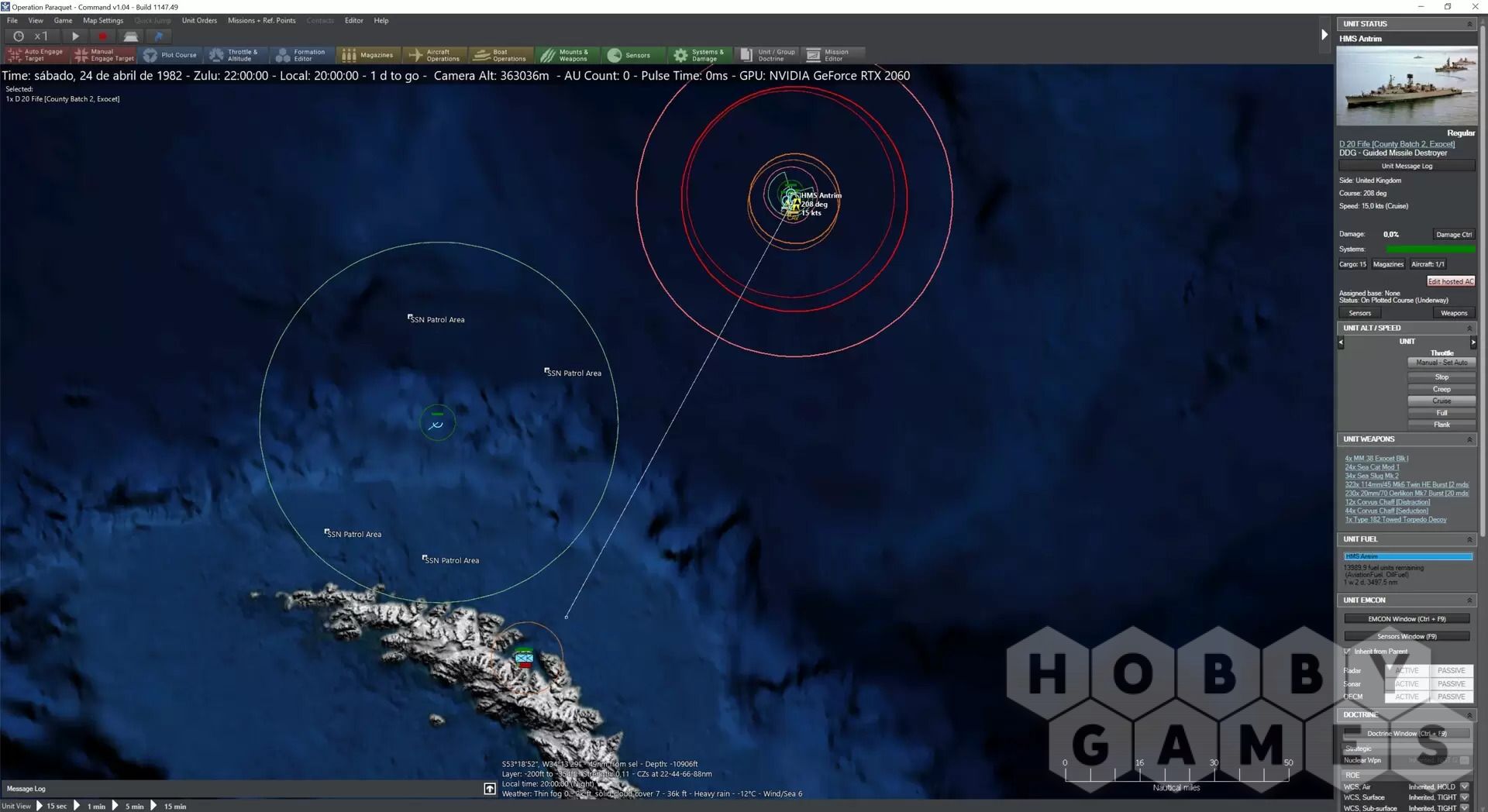This screenshot has height=812, width=1488.
Task: Set throttle to Flank
Action: click(x=1441, y=425)
